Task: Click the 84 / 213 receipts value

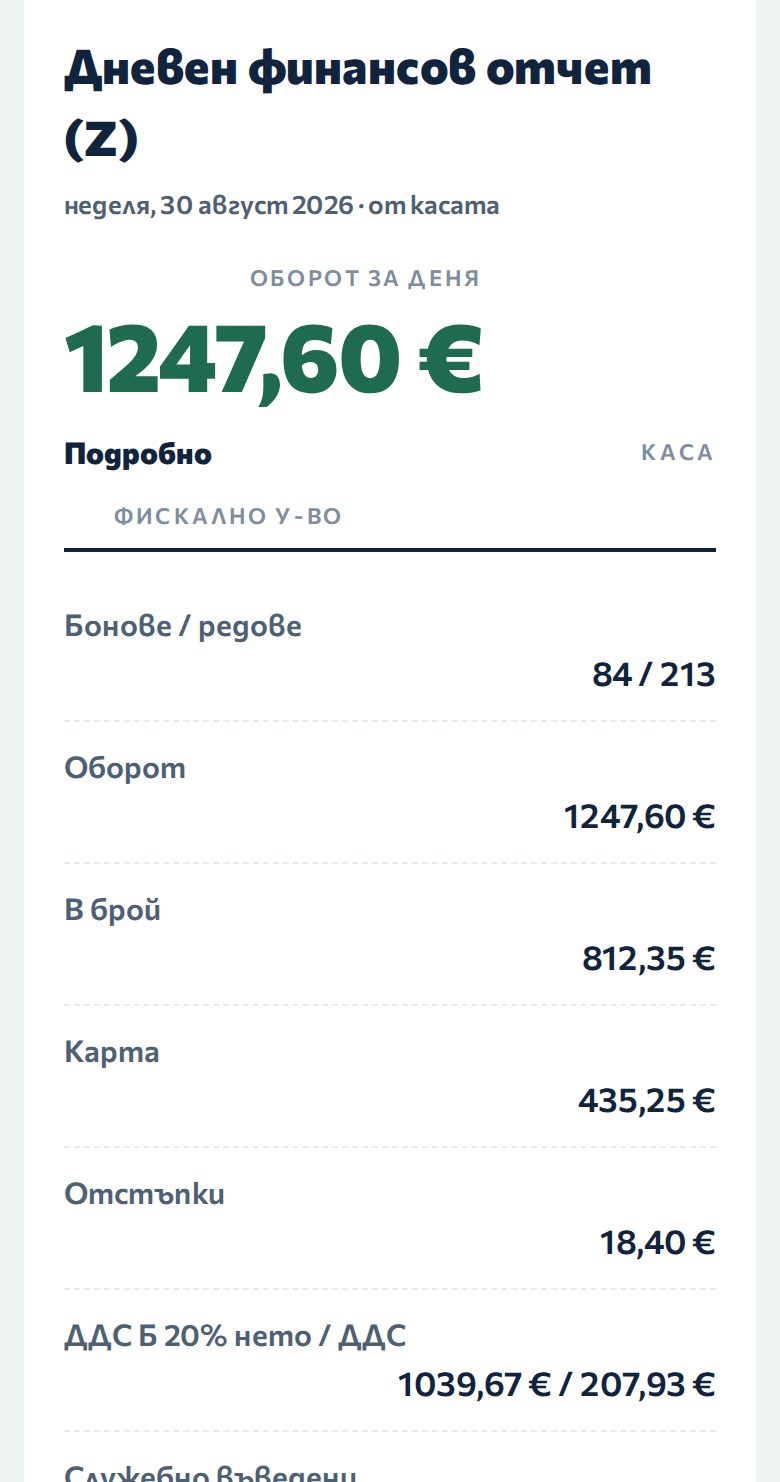Action: [x=654, y=675]
